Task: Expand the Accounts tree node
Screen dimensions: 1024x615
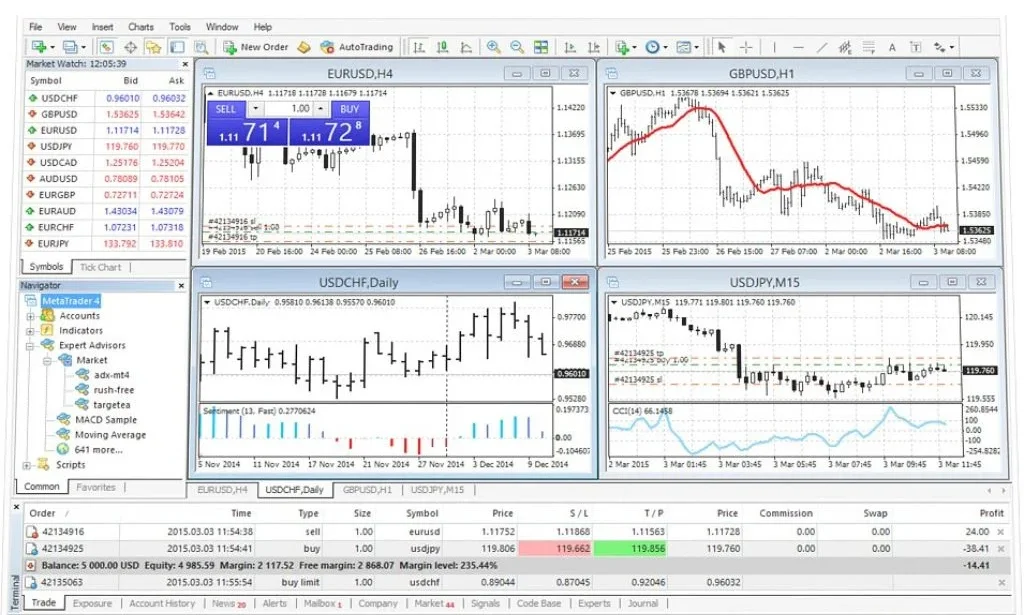Action: (x=31, y=316)
